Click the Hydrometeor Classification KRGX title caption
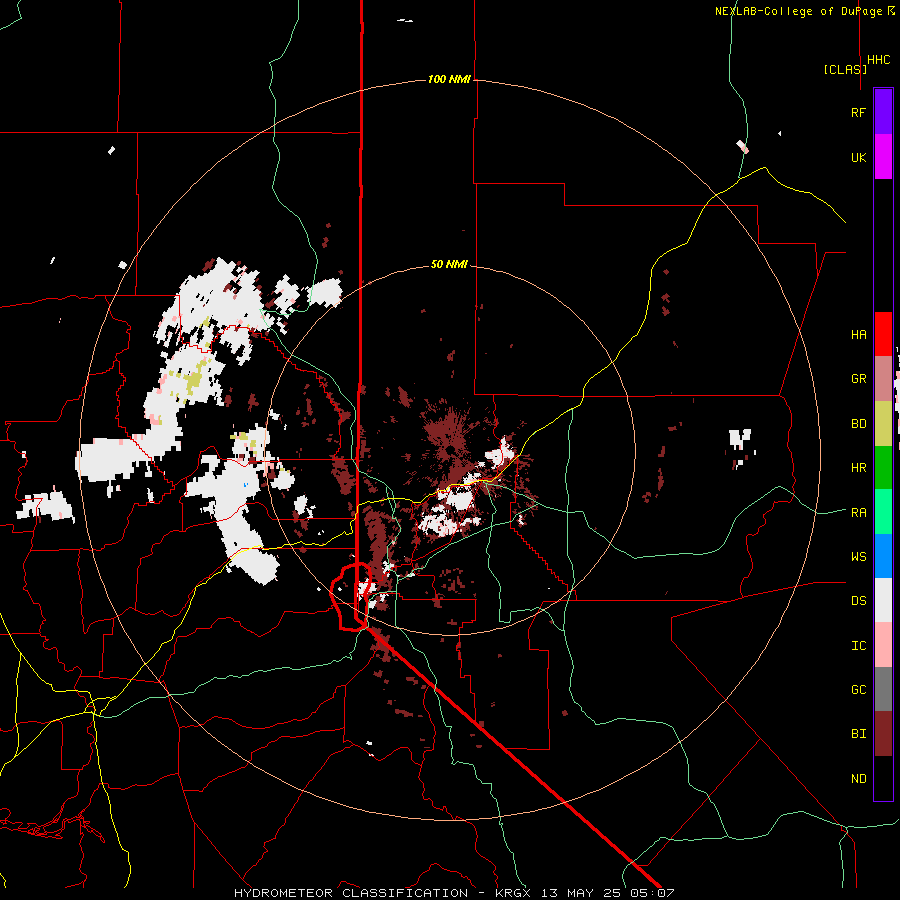Image resolution: width=900 pixels, height=900 pixels. (x=454, y=893)
